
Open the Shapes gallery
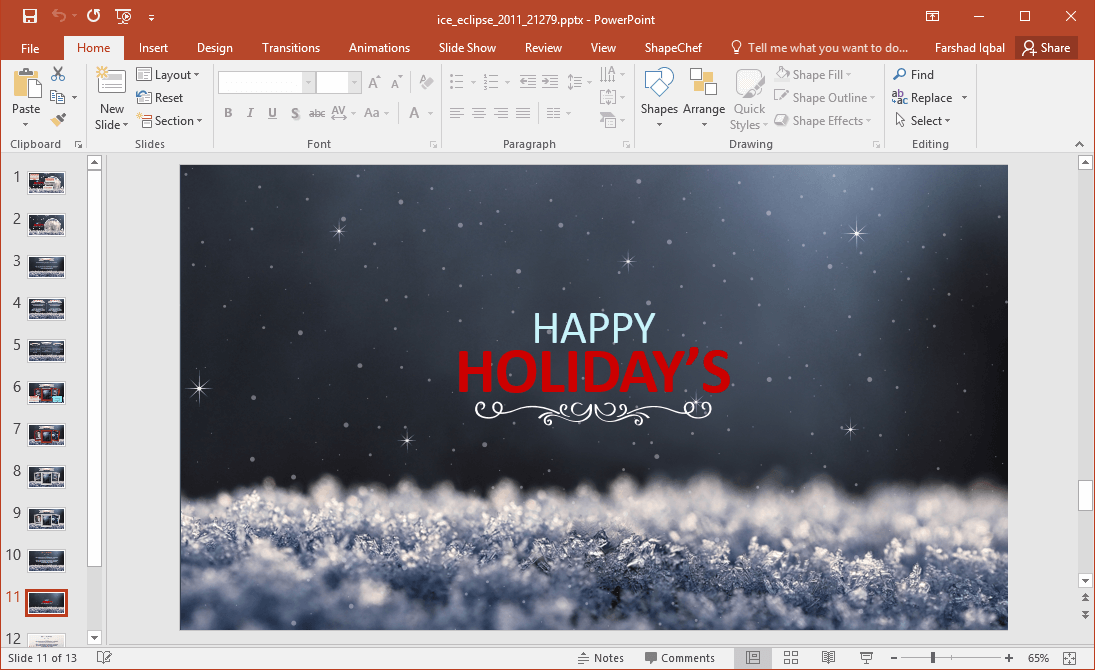point(659,98)
